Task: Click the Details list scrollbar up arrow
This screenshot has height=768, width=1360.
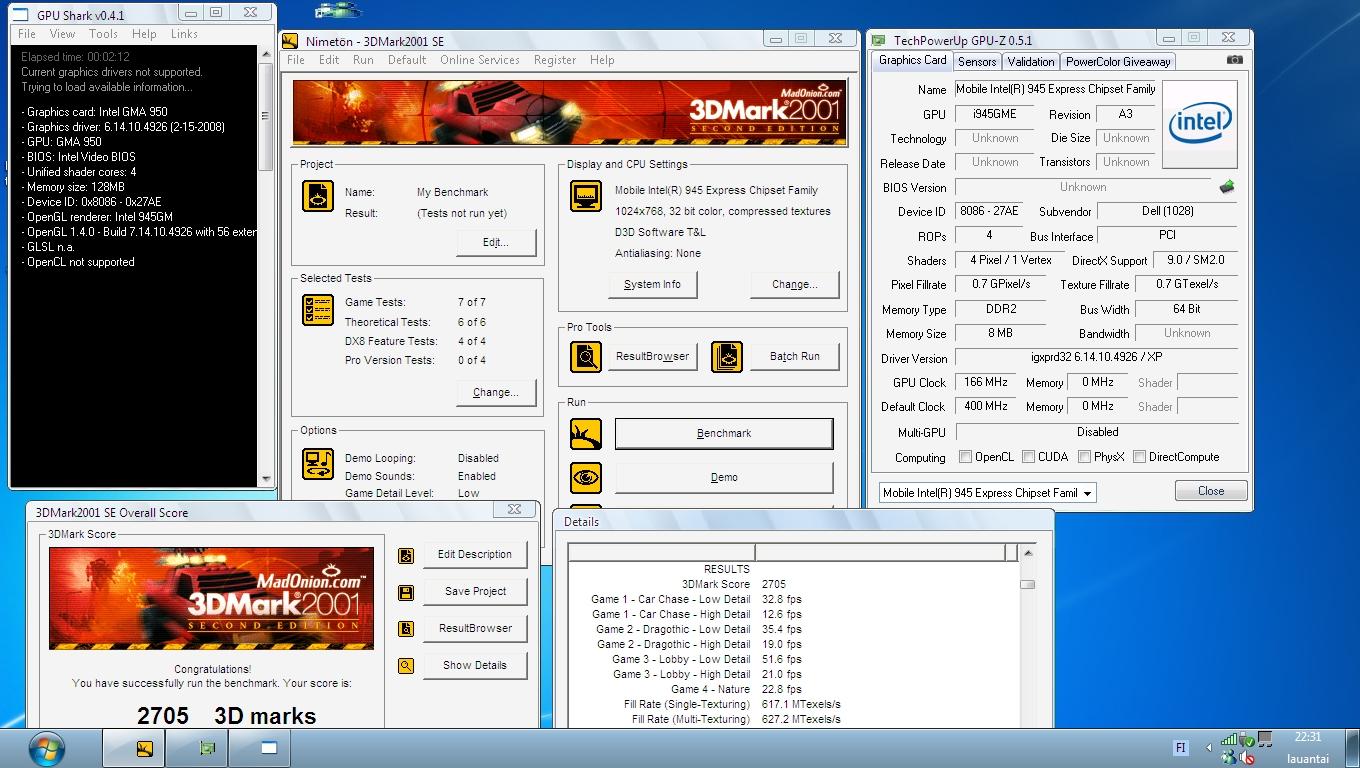Action: click(1027, 553)
